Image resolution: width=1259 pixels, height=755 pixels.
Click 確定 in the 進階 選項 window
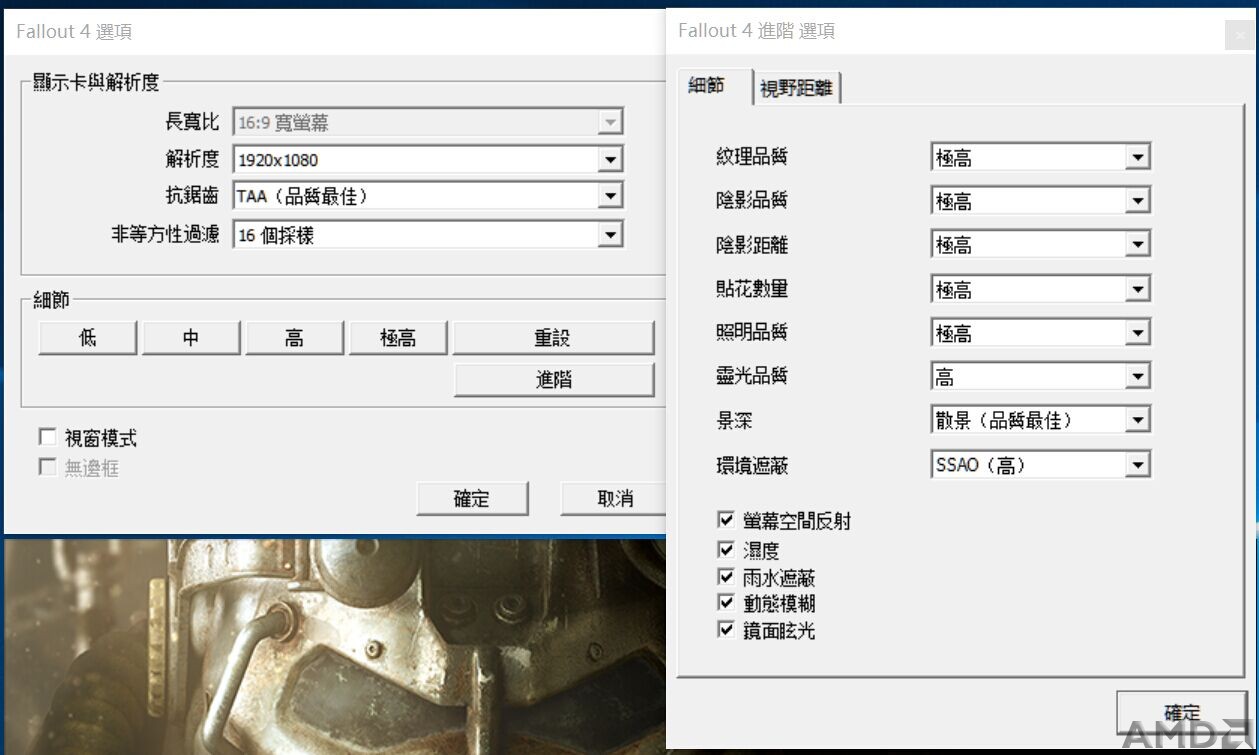[1182, 712]
